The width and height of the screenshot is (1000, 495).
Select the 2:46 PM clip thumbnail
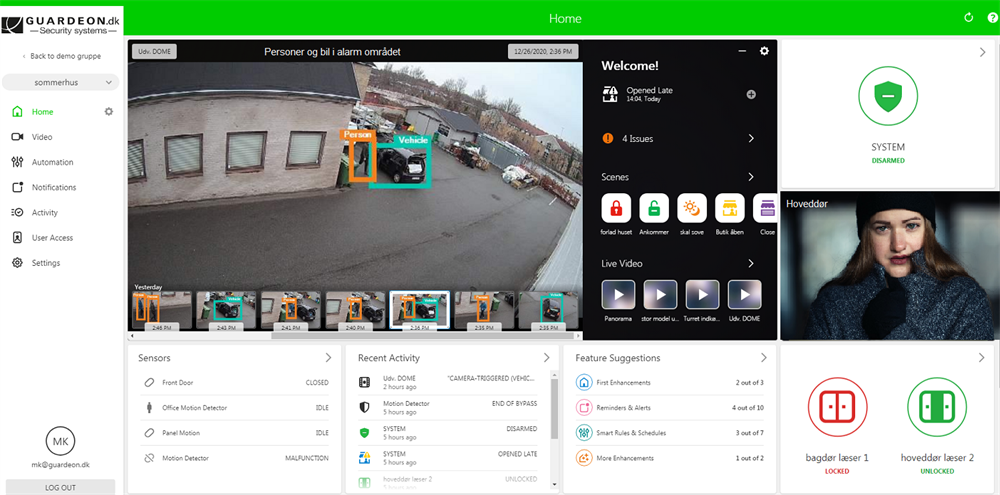162,310
